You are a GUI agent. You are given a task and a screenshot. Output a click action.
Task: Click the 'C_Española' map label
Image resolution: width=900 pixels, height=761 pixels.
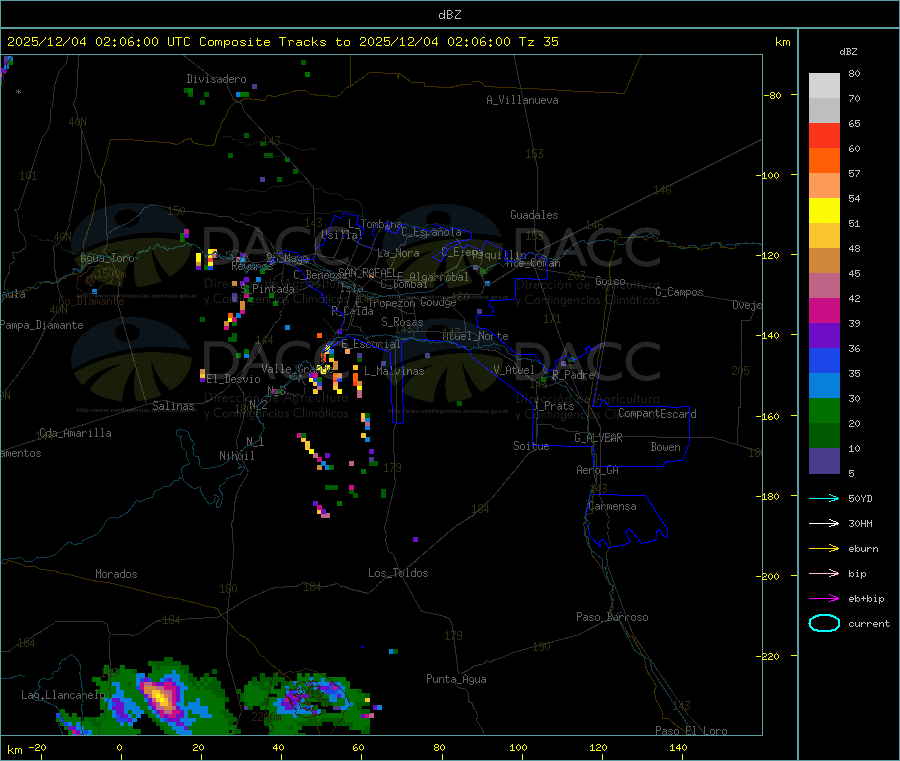point(431,232)
